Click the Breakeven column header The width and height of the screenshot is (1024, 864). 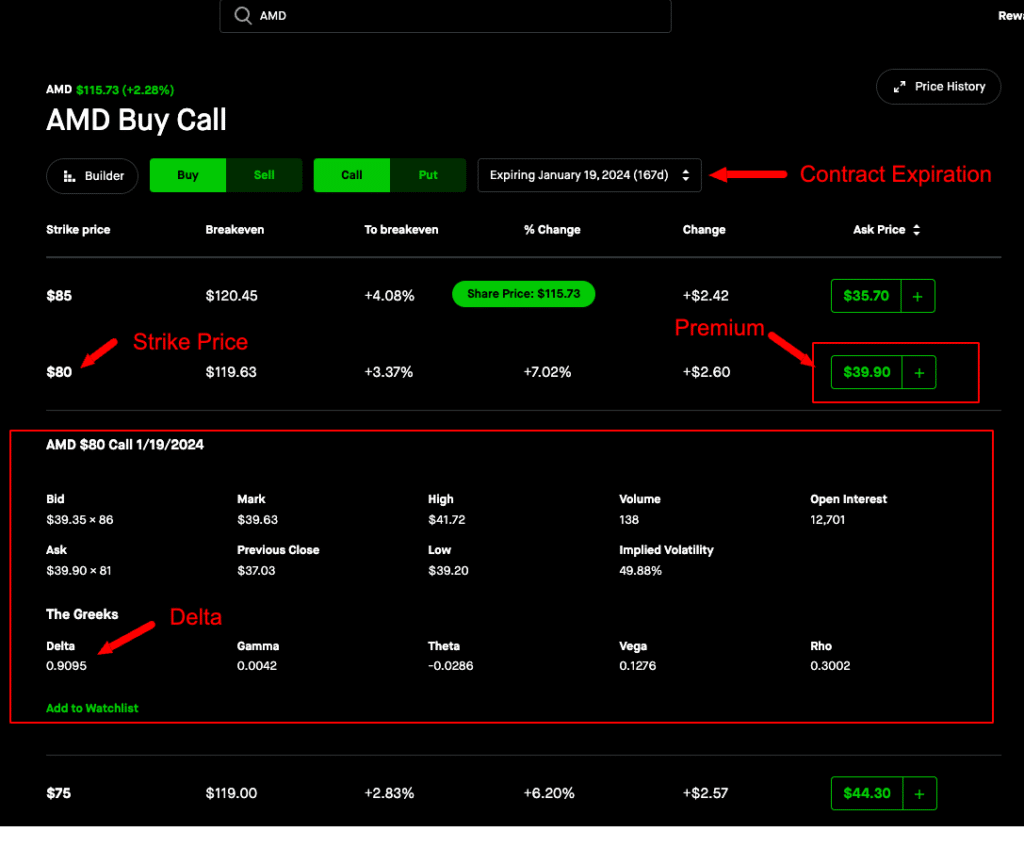234,230
